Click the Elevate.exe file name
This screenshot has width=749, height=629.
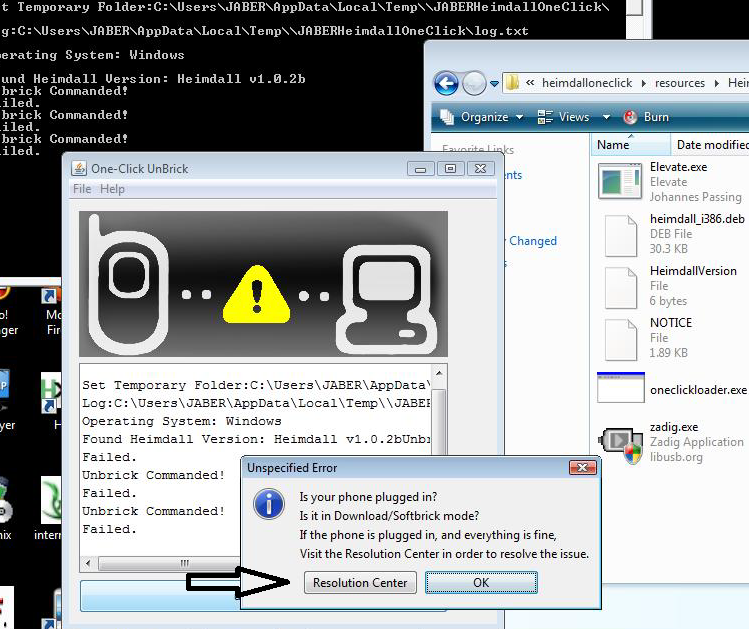point(678,167)
